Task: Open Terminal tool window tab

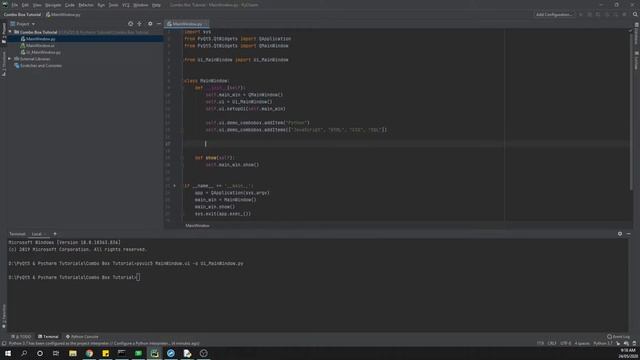Action: click(48, 337)
